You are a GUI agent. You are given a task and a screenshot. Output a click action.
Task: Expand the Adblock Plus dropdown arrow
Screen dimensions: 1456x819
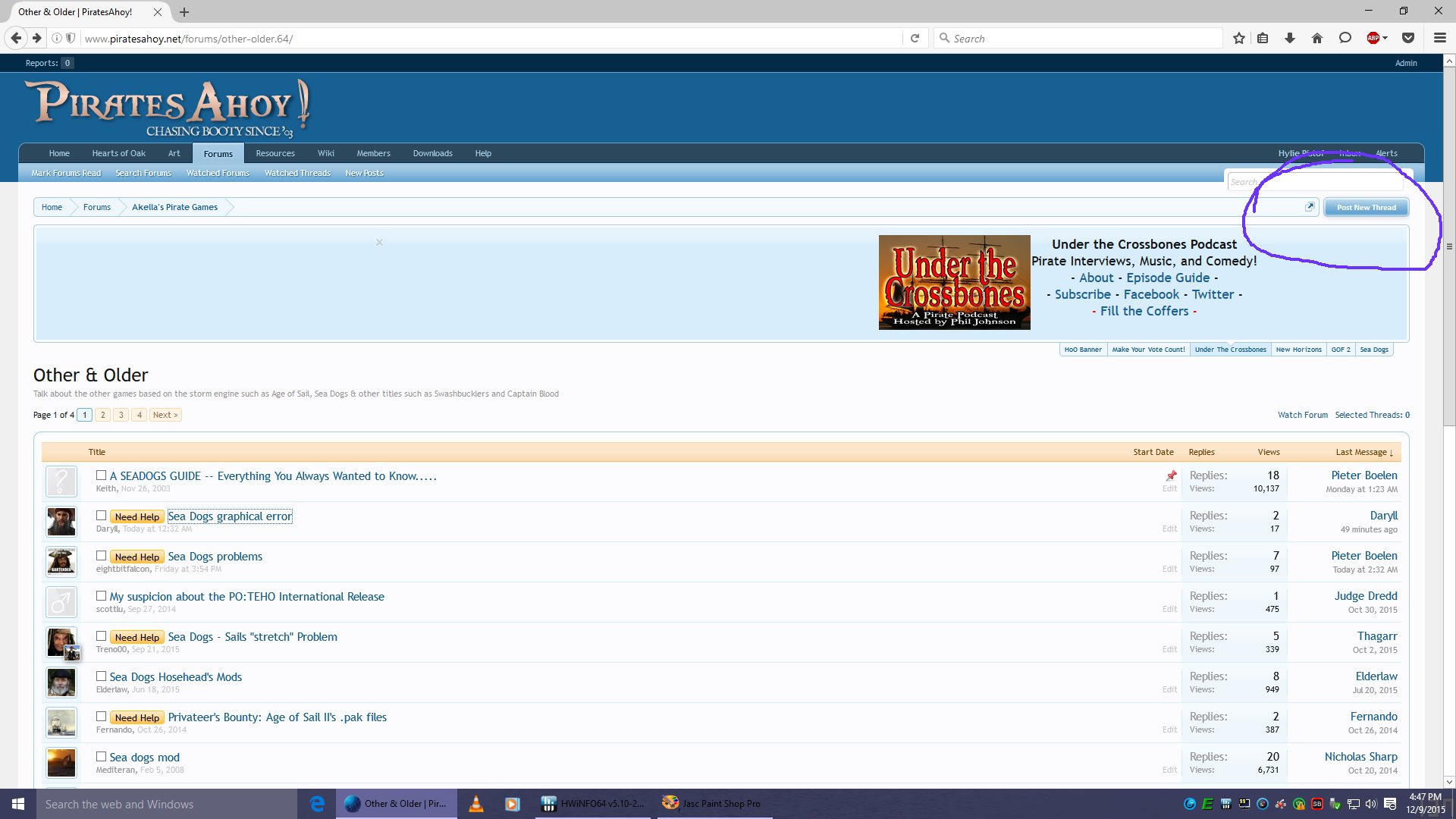[x=1385, y=38]
